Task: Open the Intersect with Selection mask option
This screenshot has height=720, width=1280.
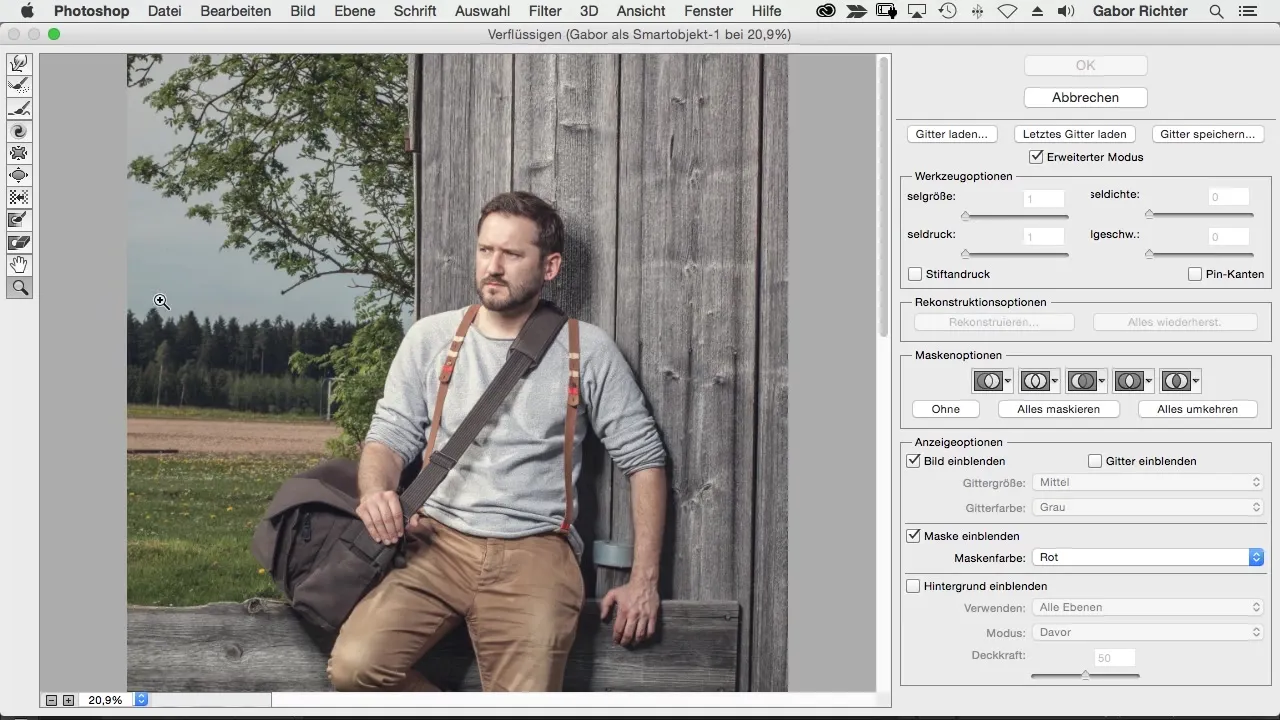Action: pyautogui.click(x=1133, y=381)
